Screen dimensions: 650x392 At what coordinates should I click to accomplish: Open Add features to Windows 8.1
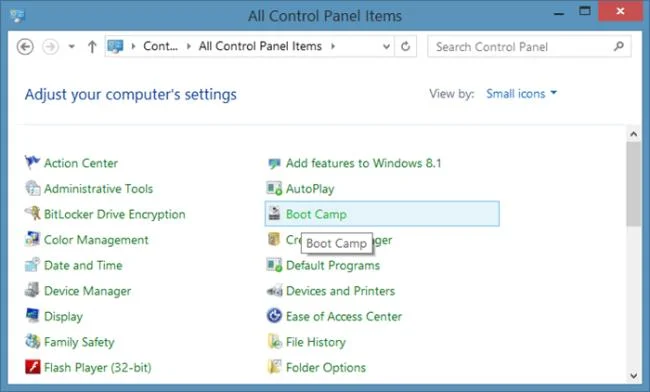363,163
